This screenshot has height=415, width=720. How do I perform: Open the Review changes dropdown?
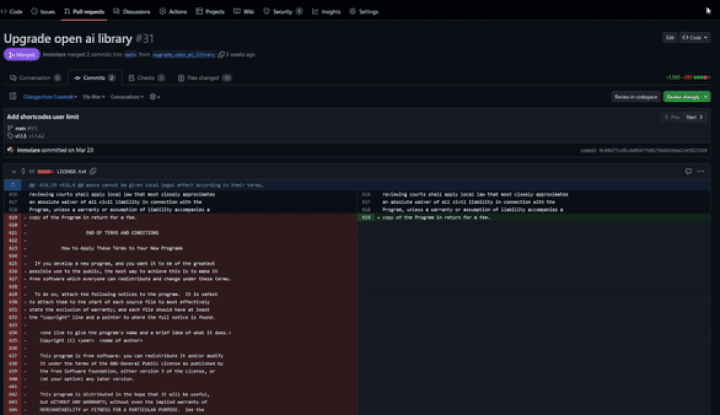(x=688, y=97)
